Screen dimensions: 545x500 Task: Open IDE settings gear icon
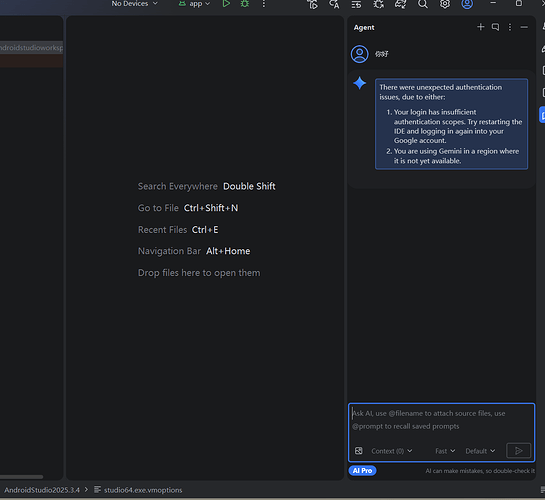click(445, 4)
